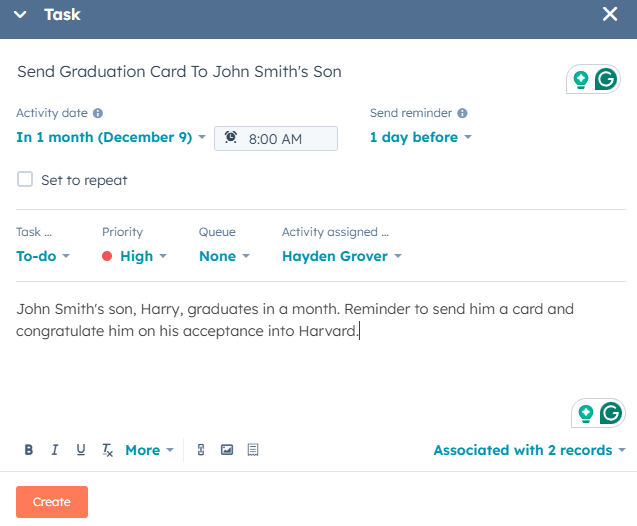This screenshot has width=637, height=526.
Task: Open the Associated with 2 records menu
Action: (529, 450)
